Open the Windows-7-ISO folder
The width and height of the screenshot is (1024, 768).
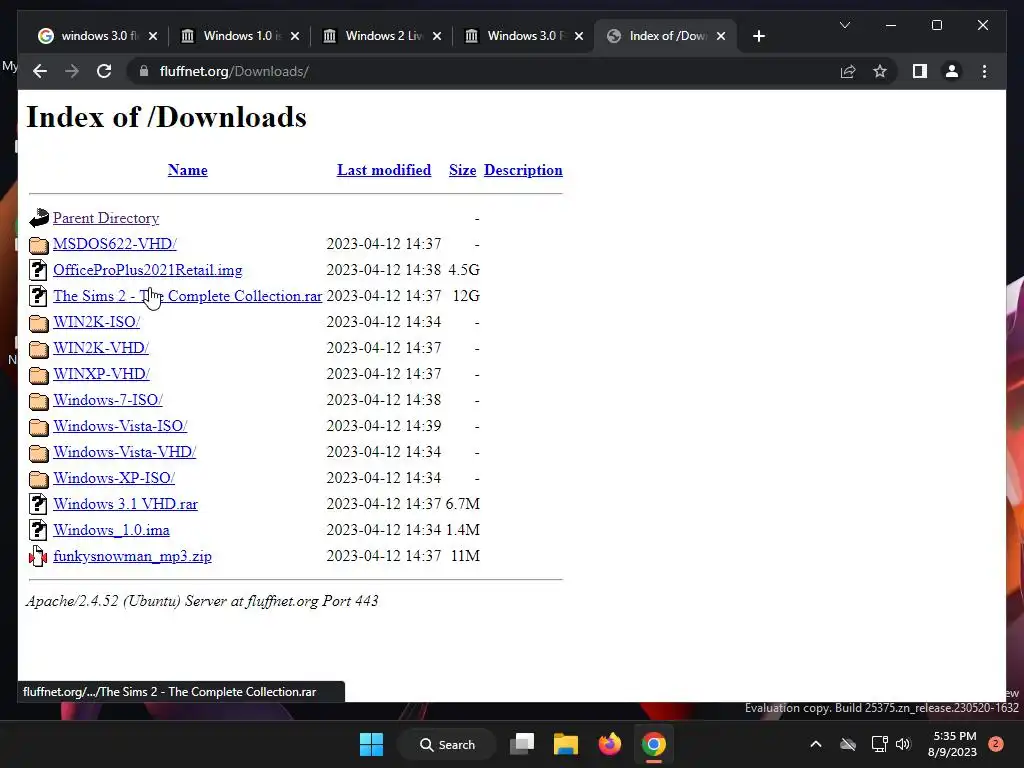[x=108, y=400]
